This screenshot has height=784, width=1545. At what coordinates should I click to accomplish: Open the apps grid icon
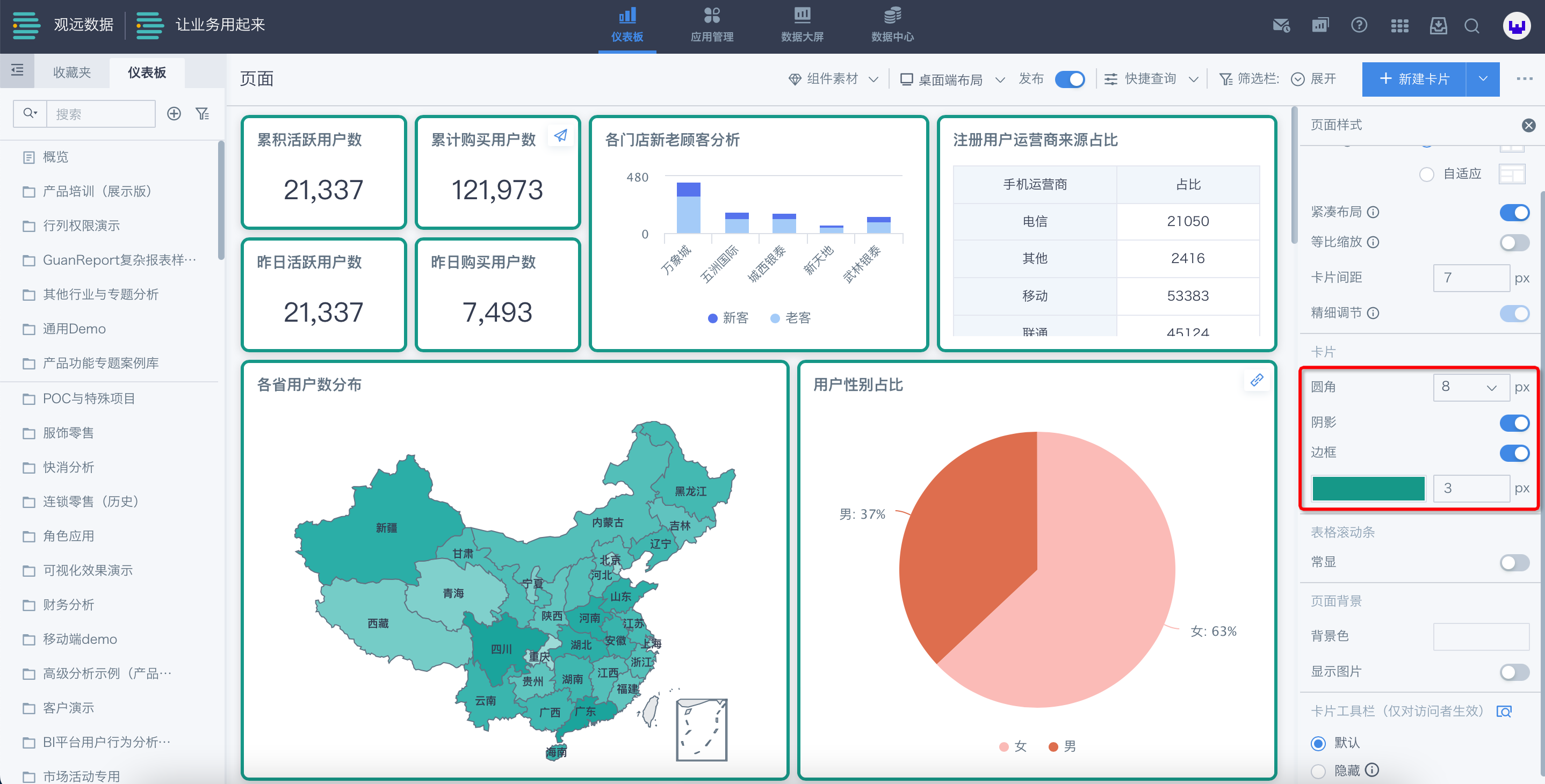[x=1399, y=26]
